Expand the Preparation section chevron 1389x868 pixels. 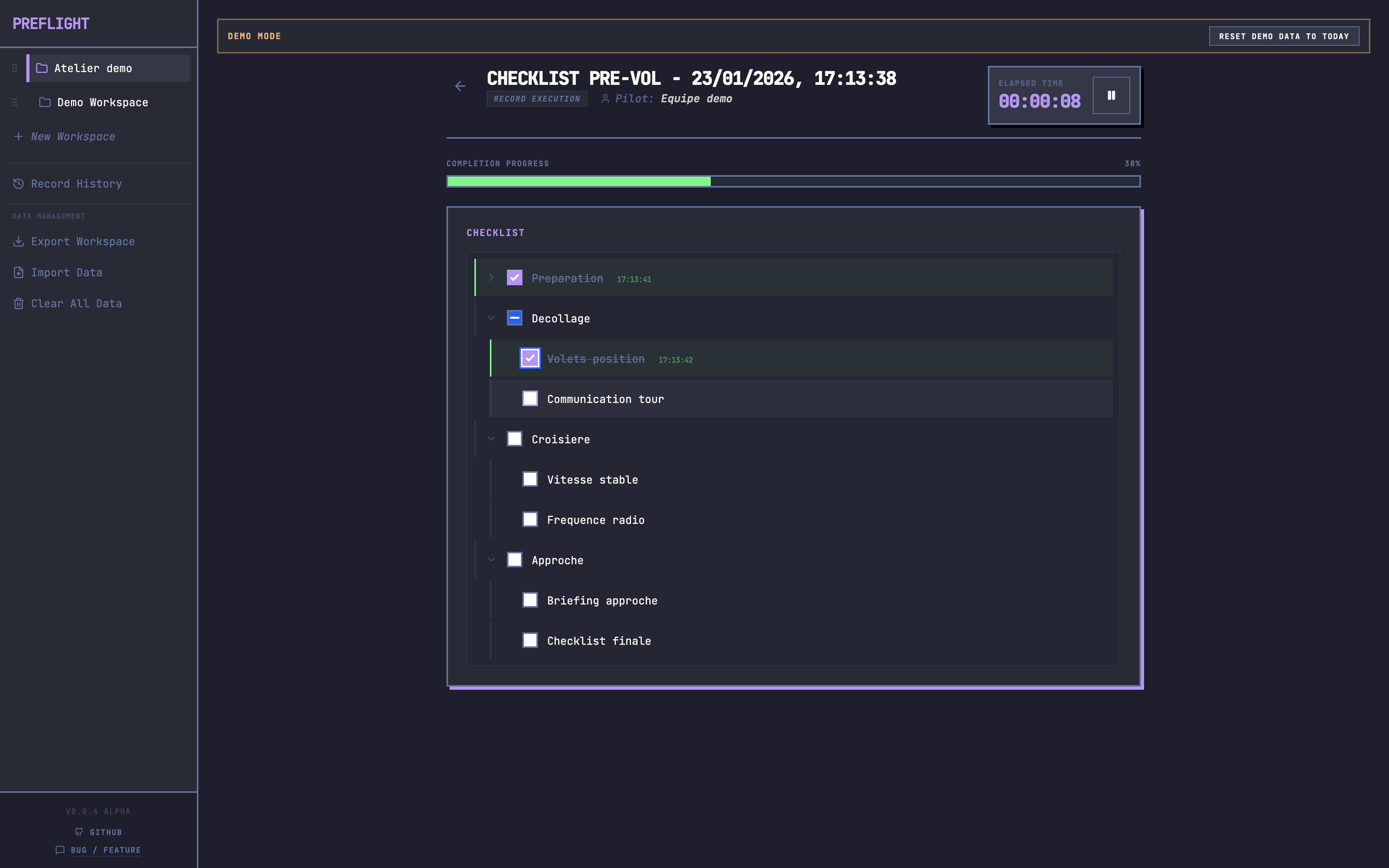coord(491,278)
